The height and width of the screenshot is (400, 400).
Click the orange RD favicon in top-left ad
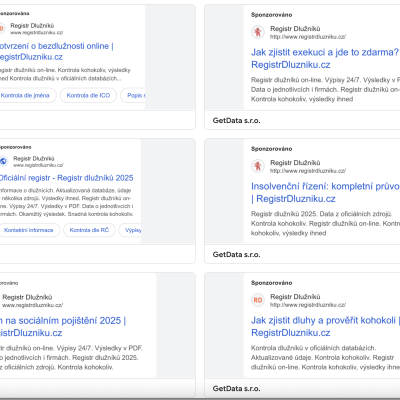[2, 29]
